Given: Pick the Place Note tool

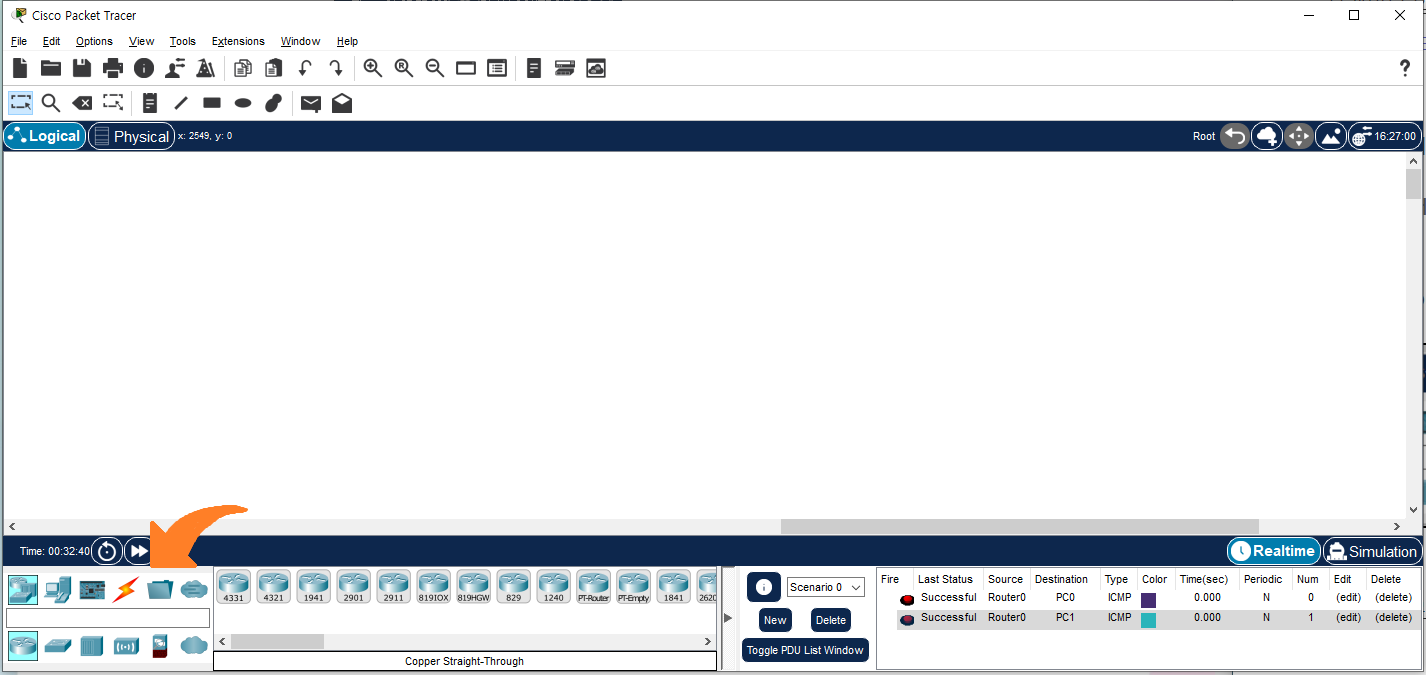Looking at the screenshot, I should [150, 103].
